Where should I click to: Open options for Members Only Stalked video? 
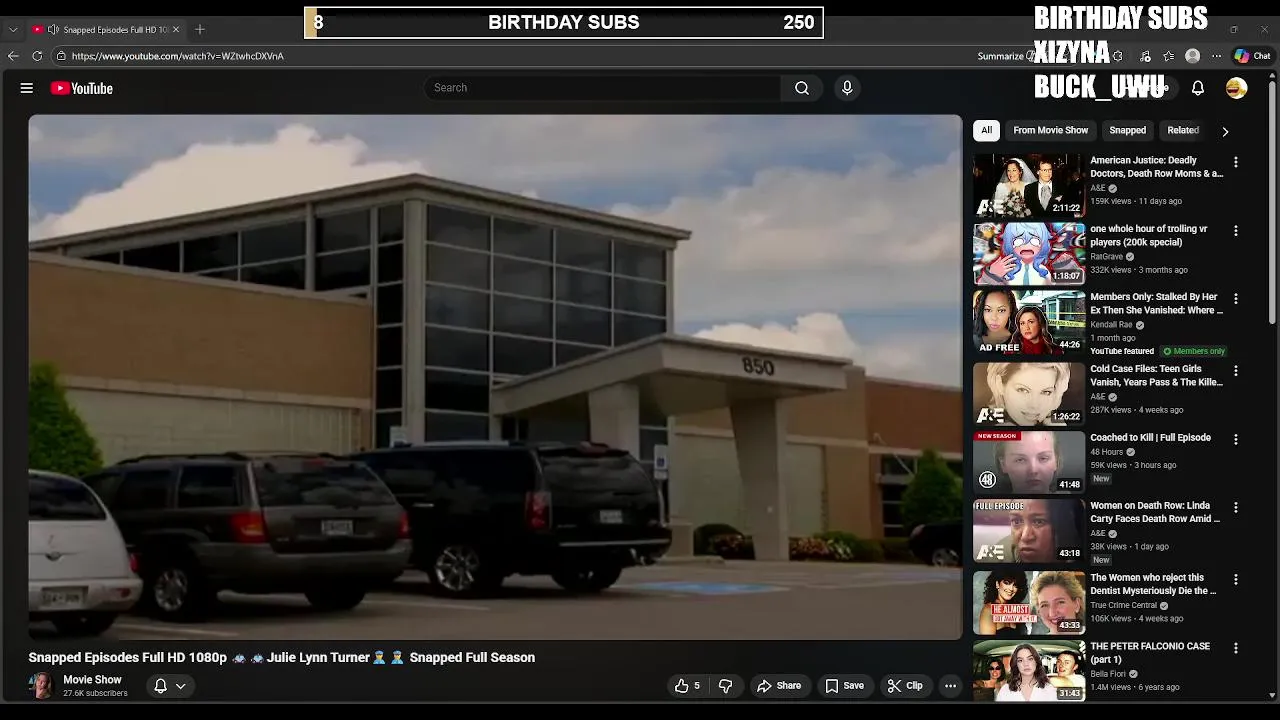coord(1236,299)
